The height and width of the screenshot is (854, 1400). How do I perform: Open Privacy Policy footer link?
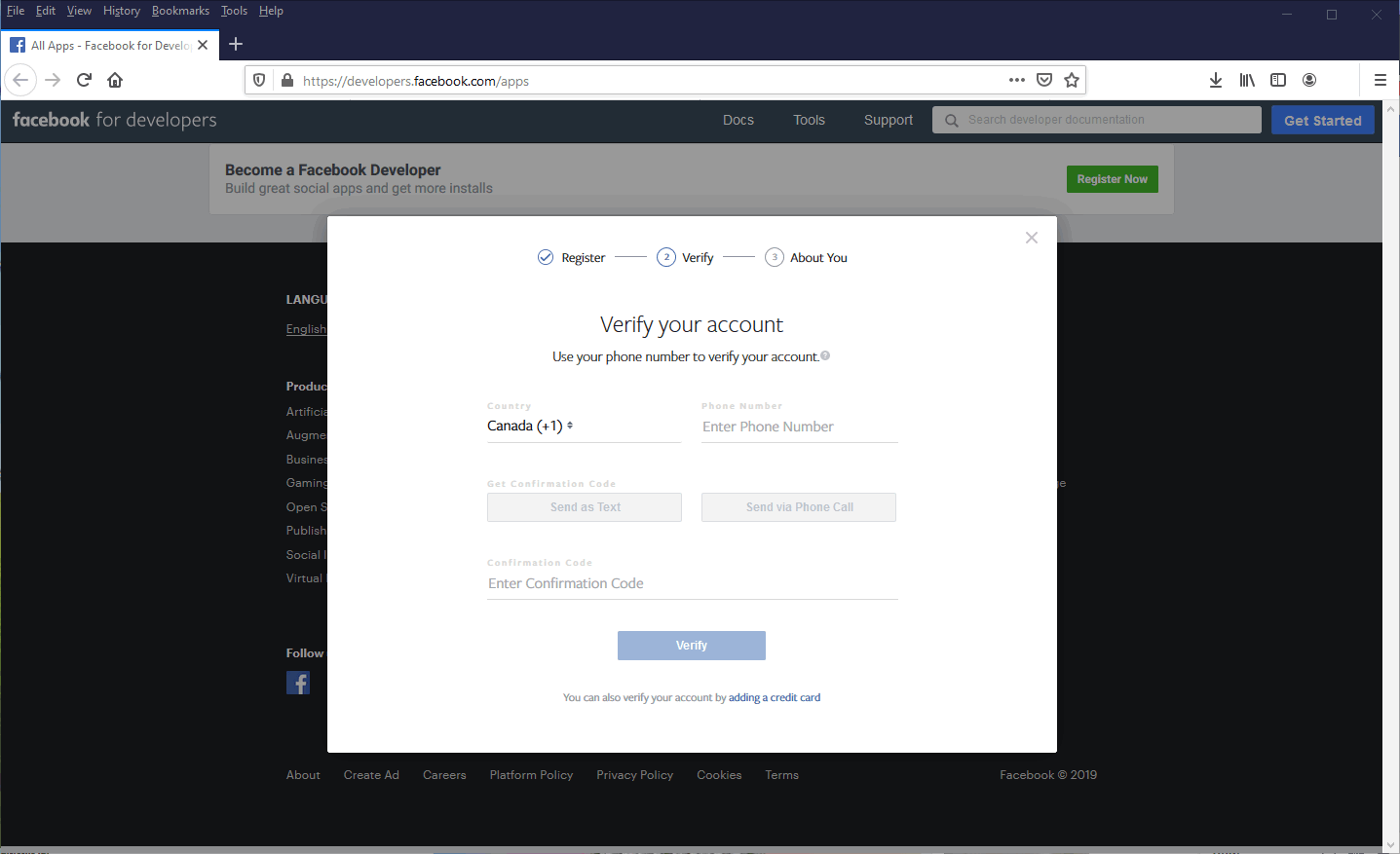[635, 775]
